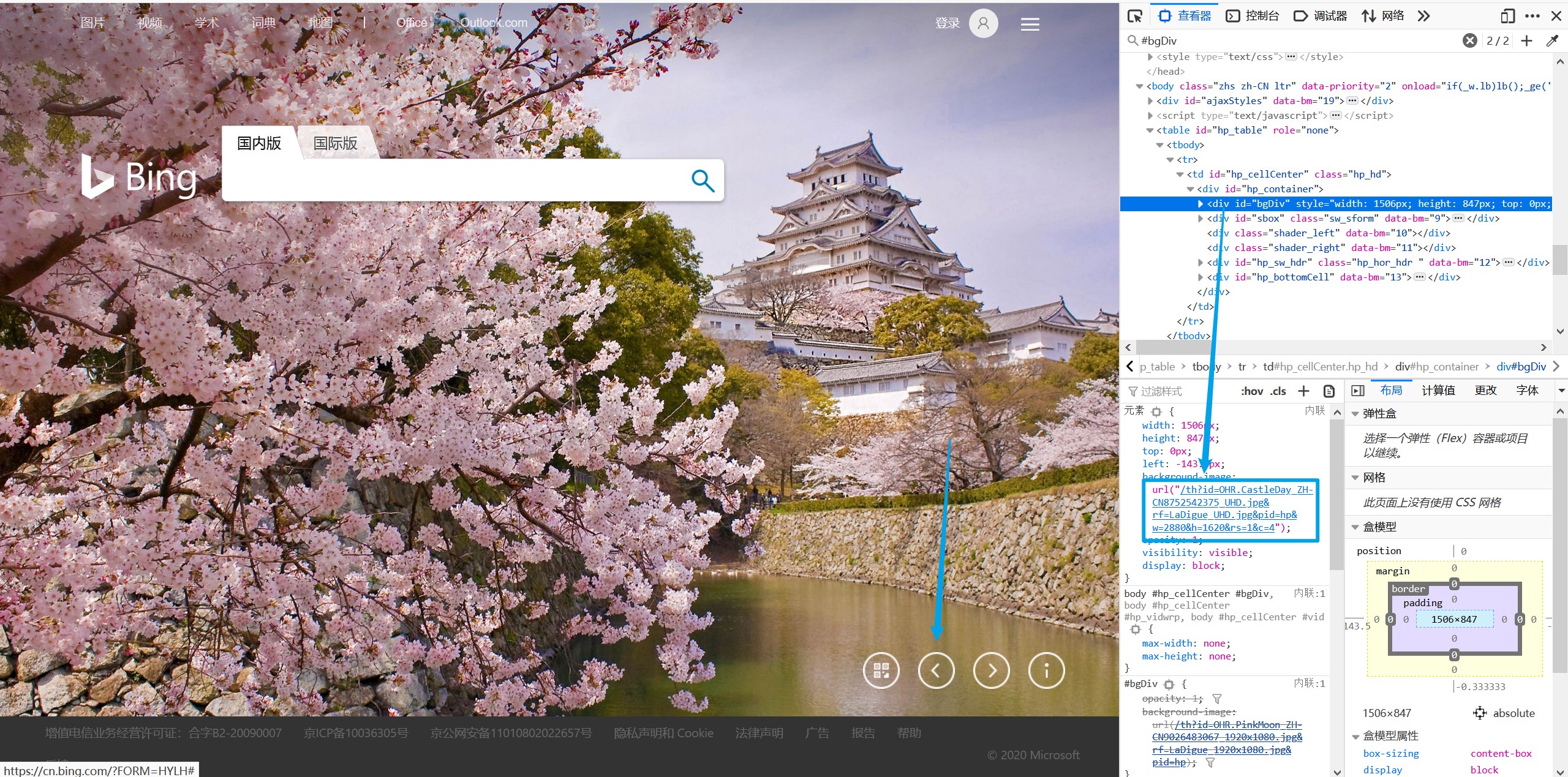
Task: Open the CastleDay background-image URL link
Action: [1232, 509]
